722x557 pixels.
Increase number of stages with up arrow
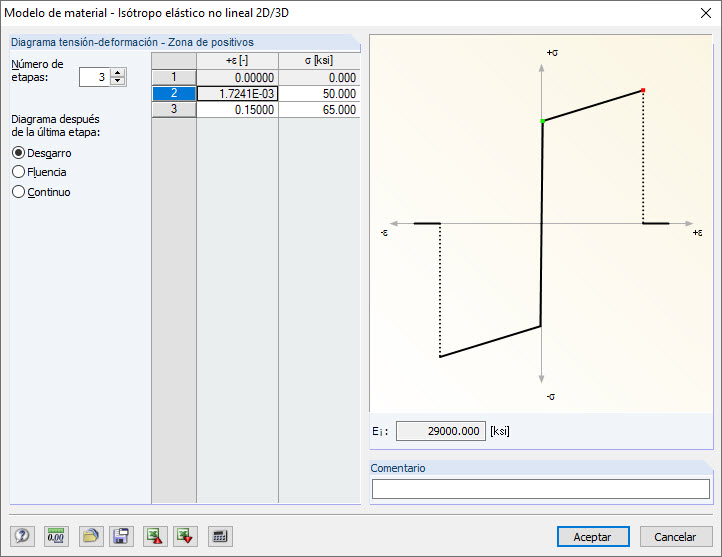pyautogui.click(x=118, y=73)
